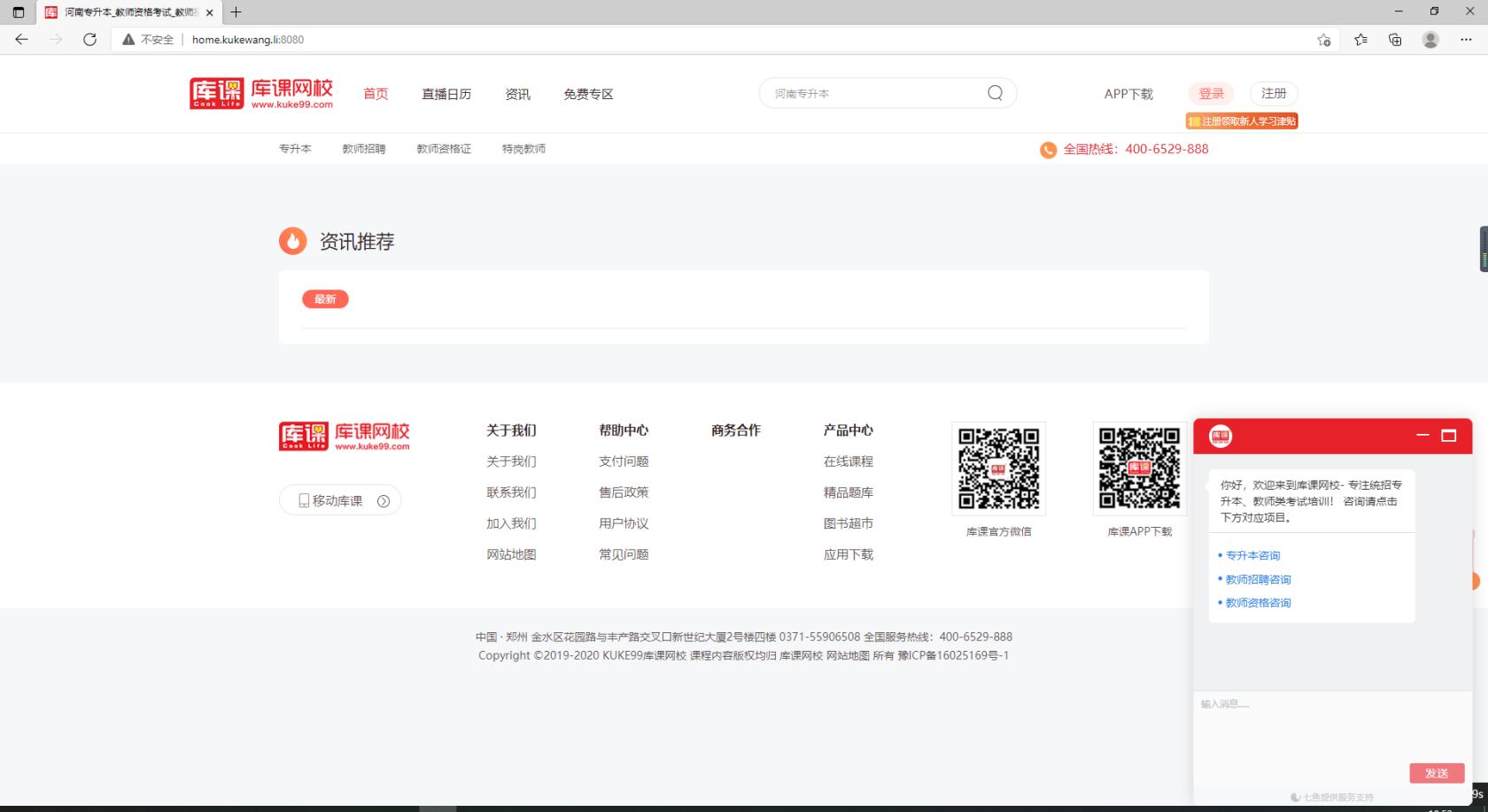Open the 资讯 nav item
This screenshot has width=1488, height=812.
(x=517, y=94)
